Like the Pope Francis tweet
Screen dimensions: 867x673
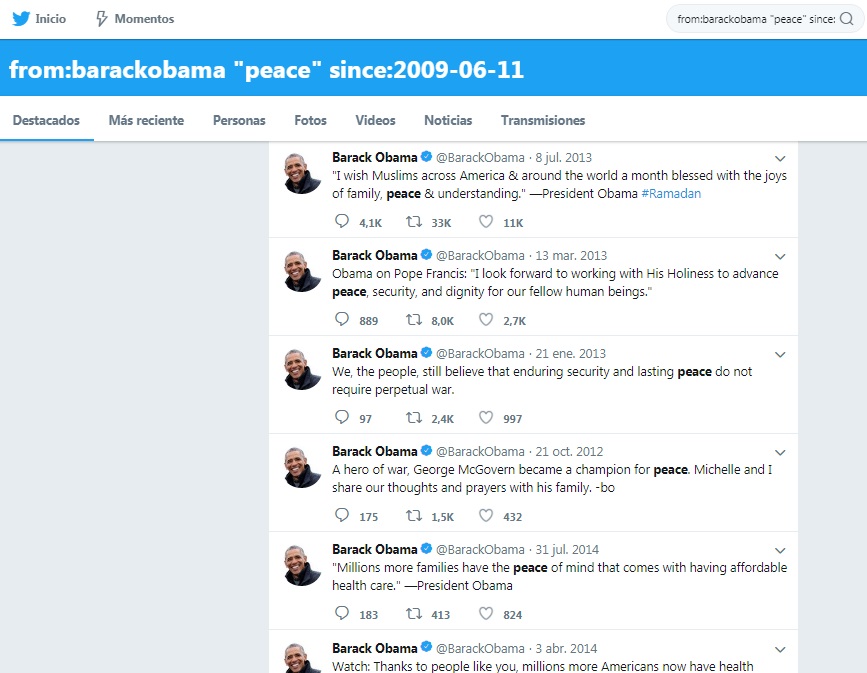point(486,320)
